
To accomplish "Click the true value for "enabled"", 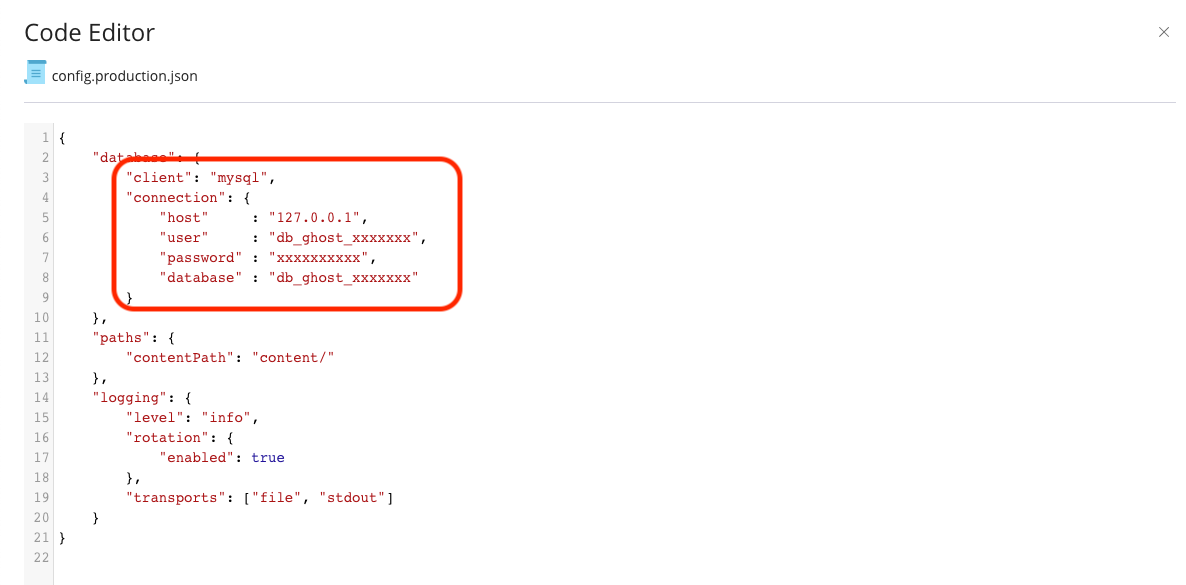I will pyautogui.click(x=268, y=458).
